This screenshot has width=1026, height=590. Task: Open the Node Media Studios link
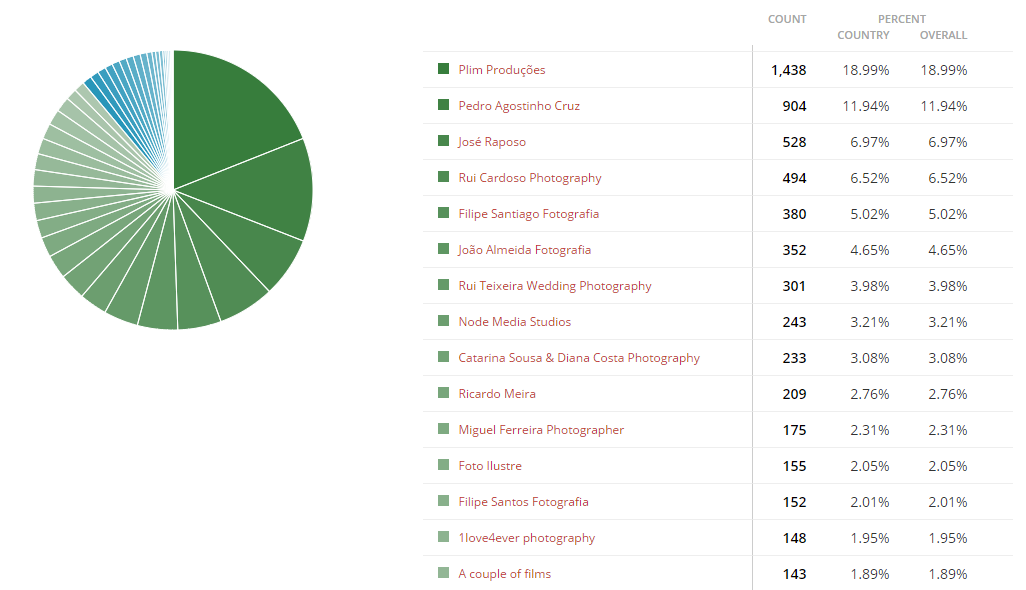[x=514, y=322]
